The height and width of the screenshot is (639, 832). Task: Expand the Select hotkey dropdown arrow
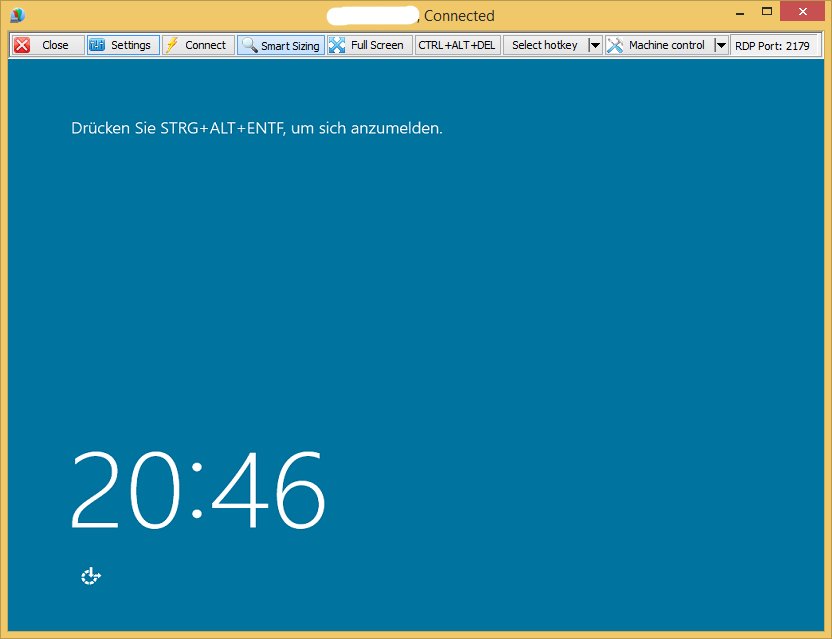(x=595, y=45)
